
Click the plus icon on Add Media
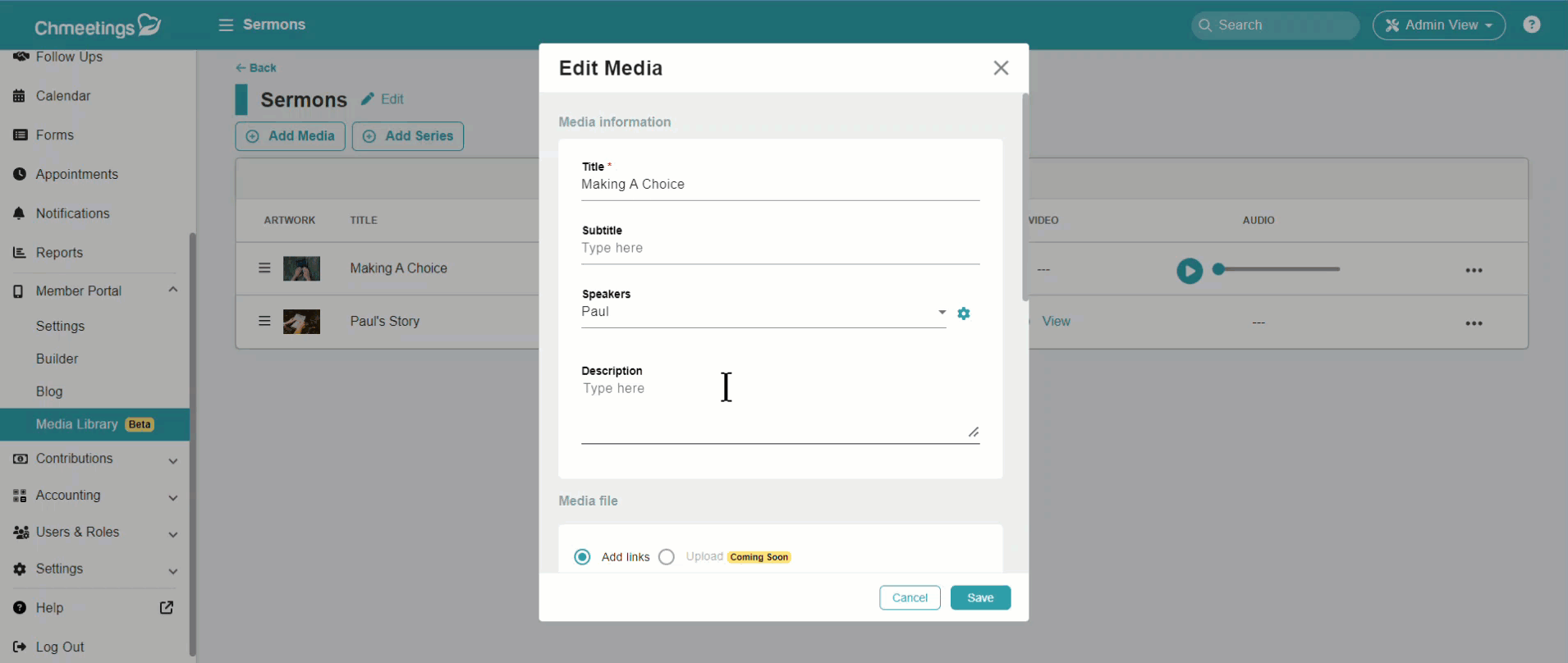coord(253,136)
